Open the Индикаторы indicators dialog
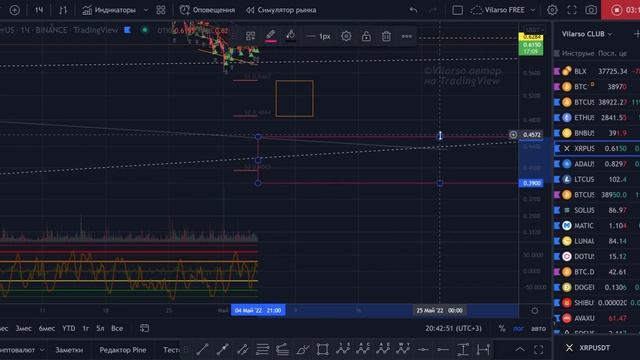Image resolution: width=640 pixels, height=360 pixels. click(x=109, y=10)
